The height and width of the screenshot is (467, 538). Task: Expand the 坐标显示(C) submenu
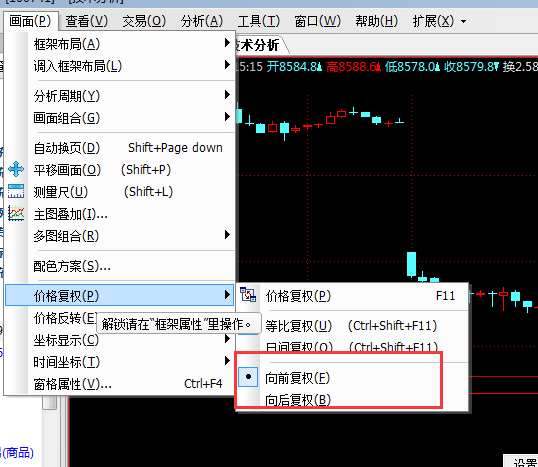click(x=119, y=340)
